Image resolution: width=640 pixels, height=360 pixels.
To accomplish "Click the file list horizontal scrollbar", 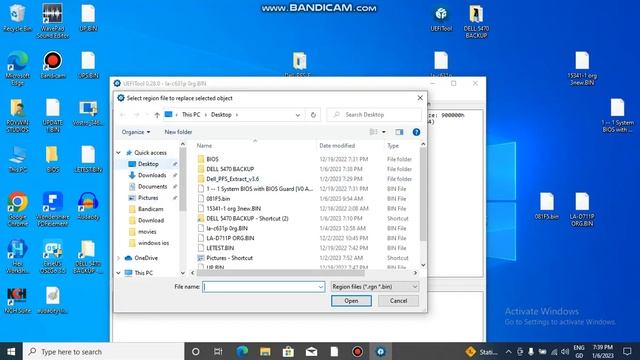I will pos(281,273).
